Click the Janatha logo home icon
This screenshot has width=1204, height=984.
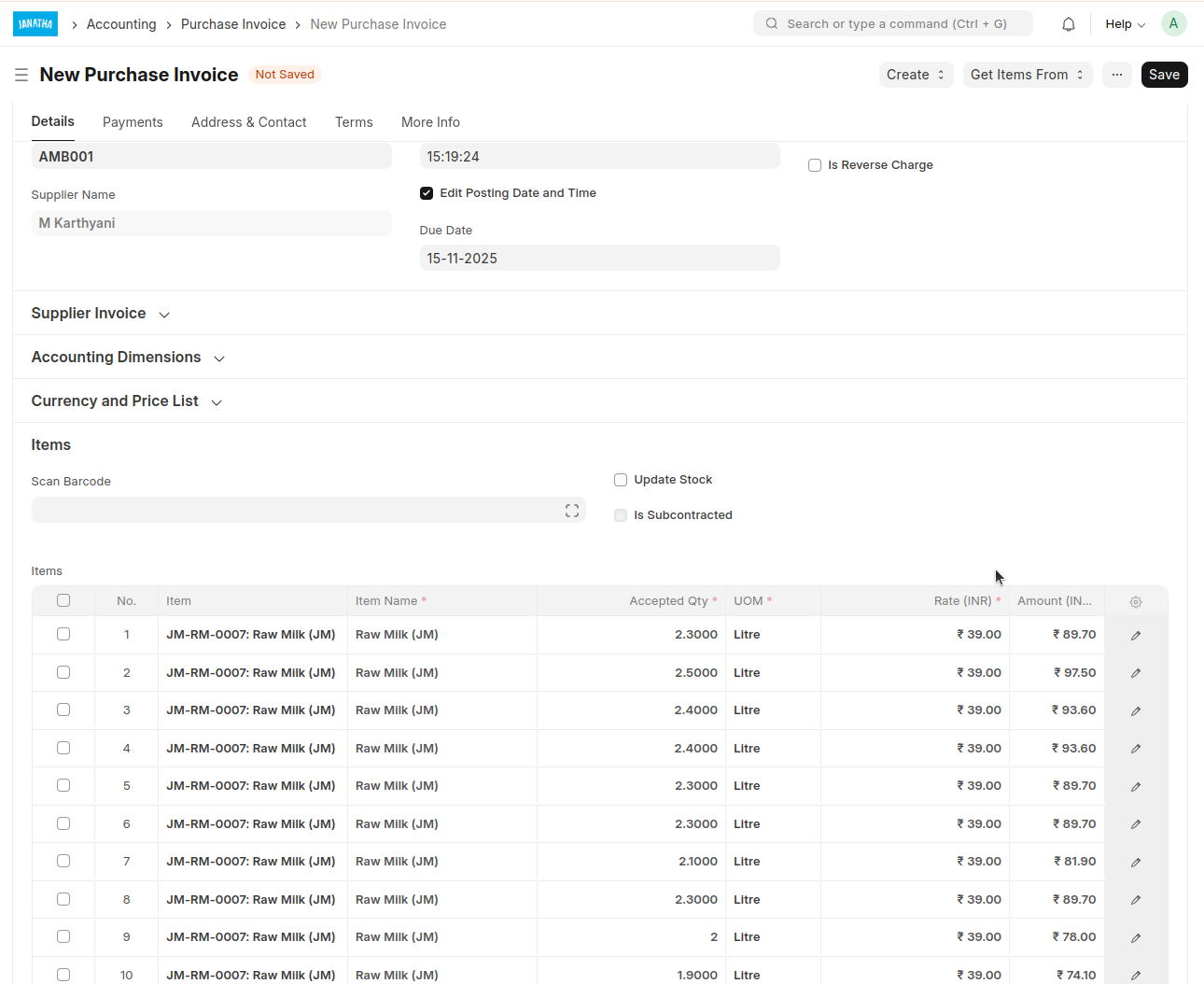click(35, 24)
